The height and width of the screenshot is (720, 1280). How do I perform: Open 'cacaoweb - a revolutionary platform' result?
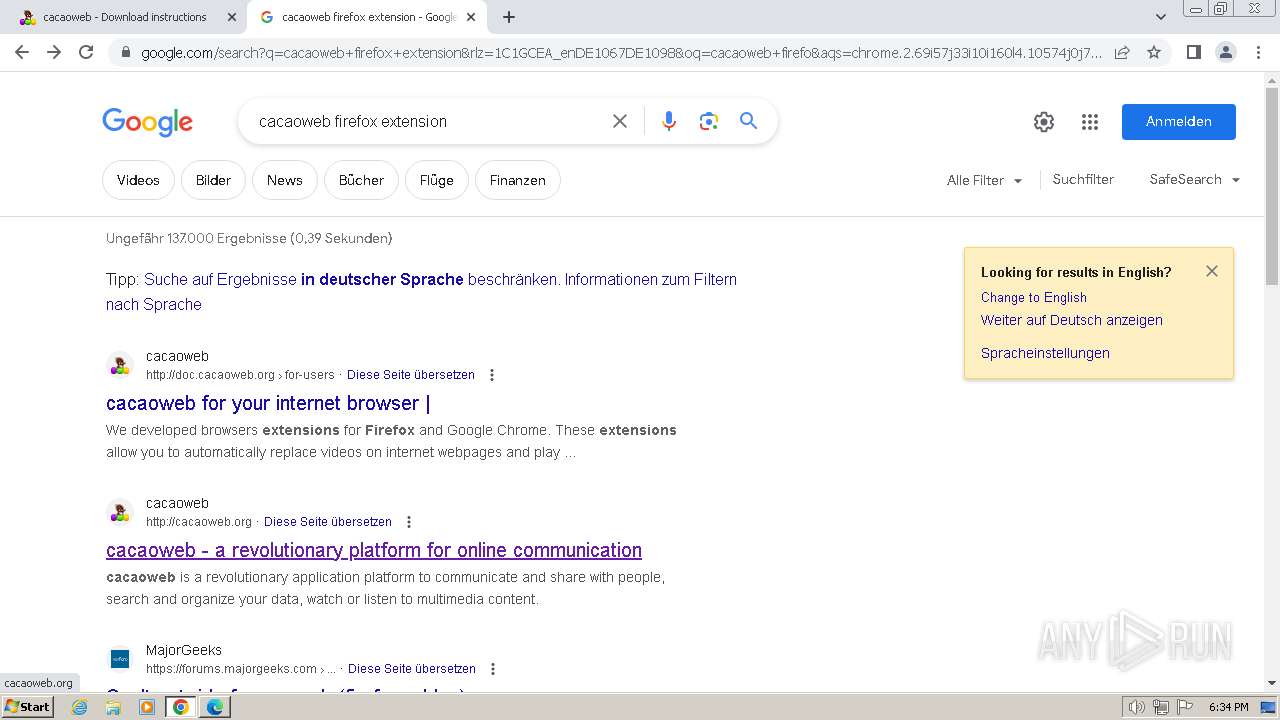[374, 550]
